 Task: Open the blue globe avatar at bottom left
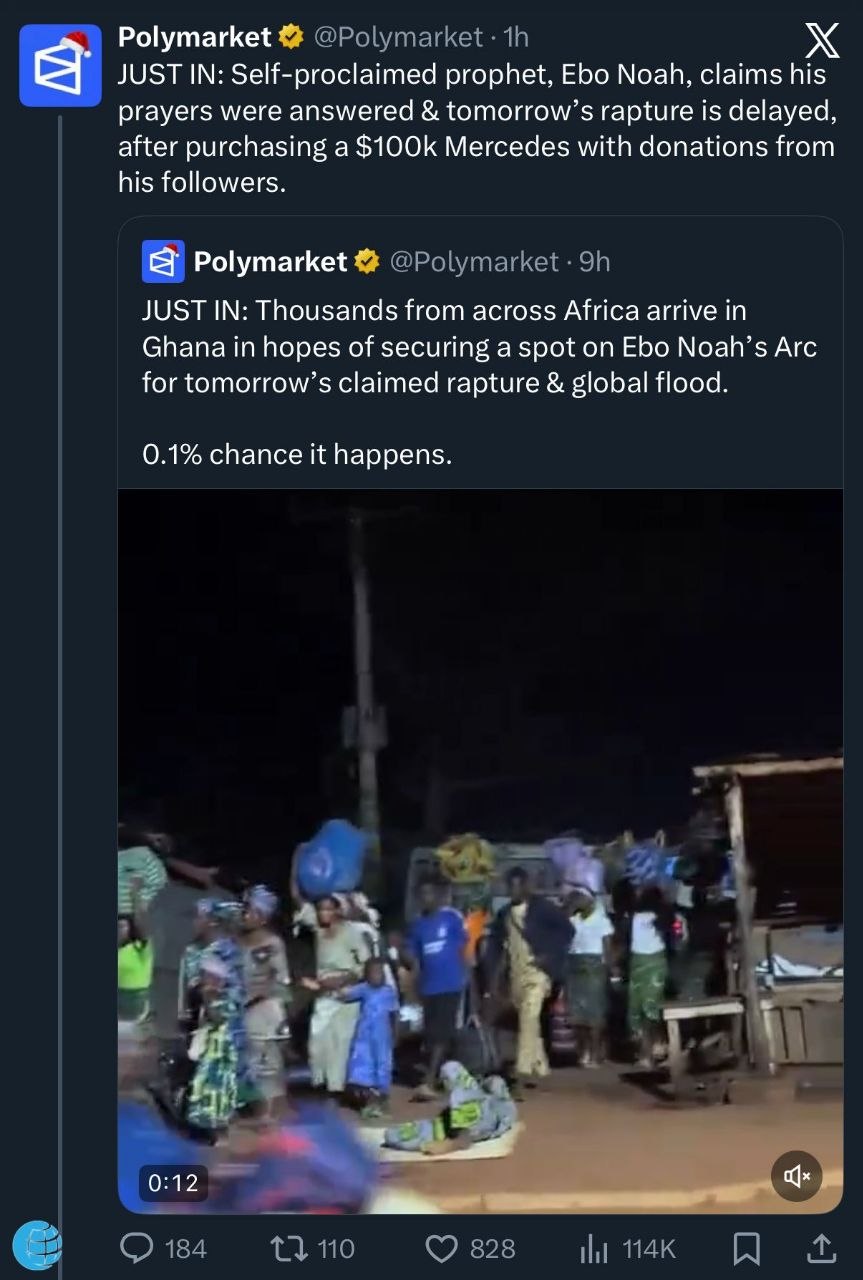point(37,1246)
